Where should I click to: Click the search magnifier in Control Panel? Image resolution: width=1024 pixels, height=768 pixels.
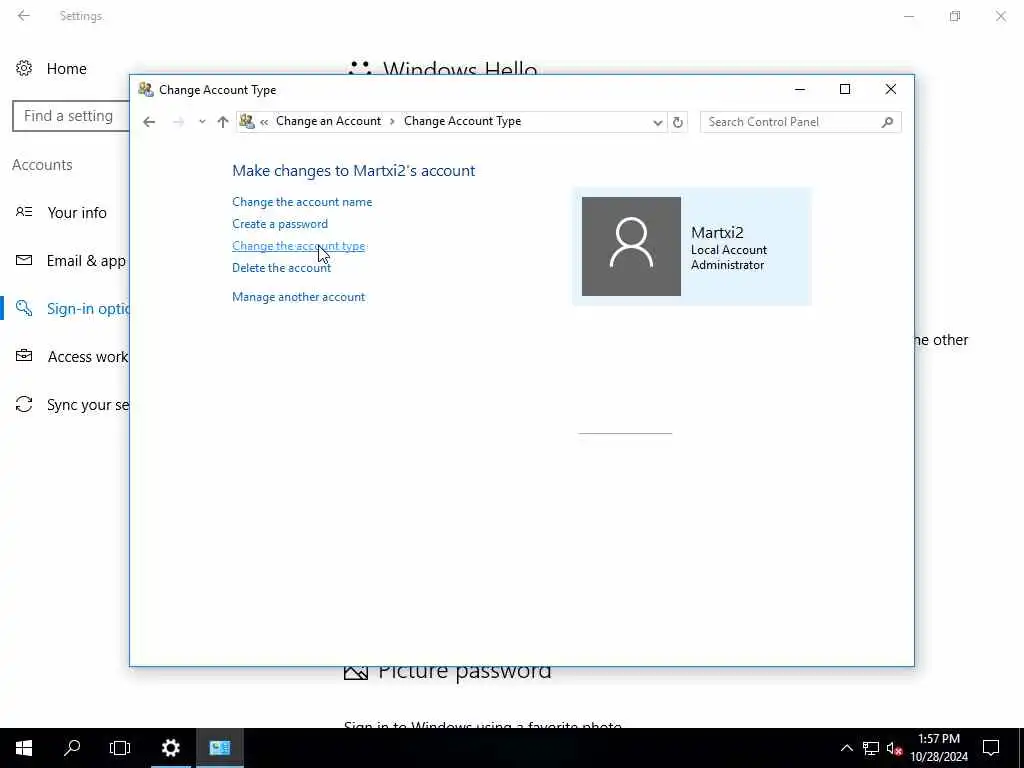[x=887, y=122]
